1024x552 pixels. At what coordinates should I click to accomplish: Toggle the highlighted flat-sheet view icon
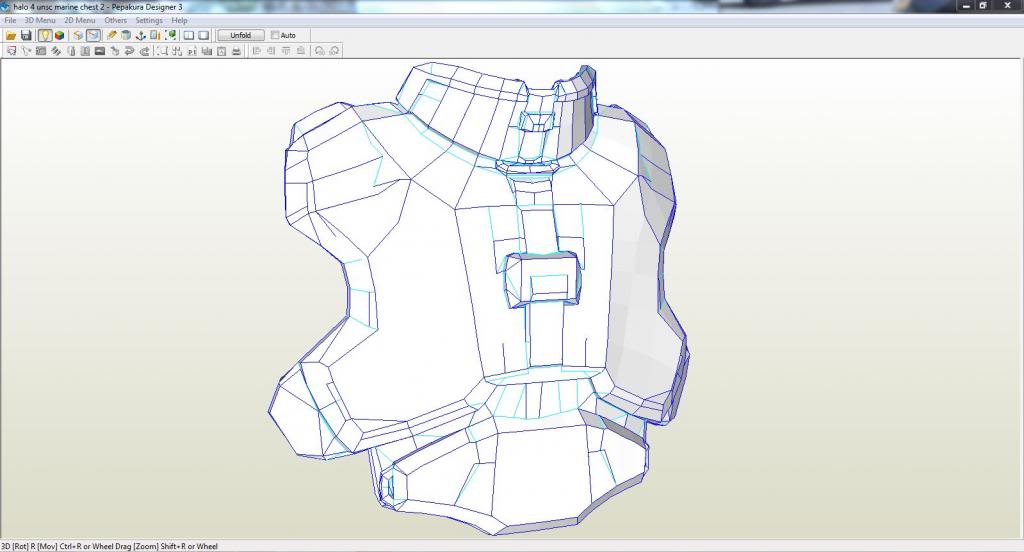[x=93, y=35]
